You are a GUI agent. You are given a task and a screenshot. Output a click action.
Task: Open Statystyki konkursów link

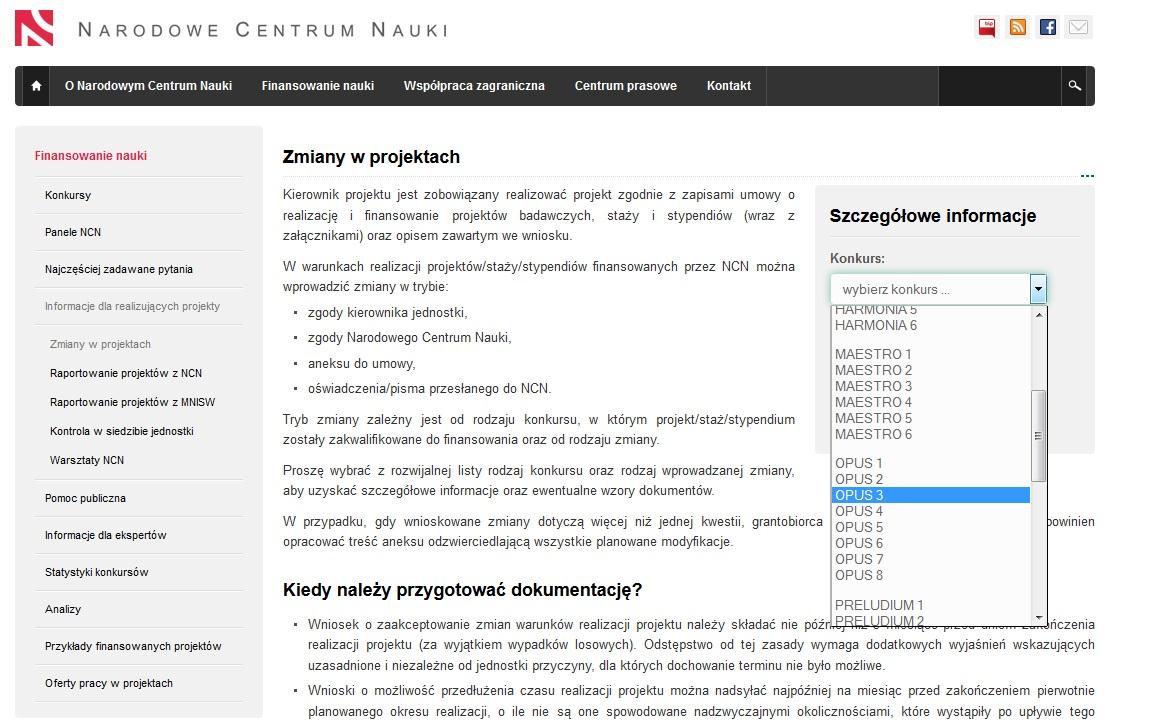(96, 572)
